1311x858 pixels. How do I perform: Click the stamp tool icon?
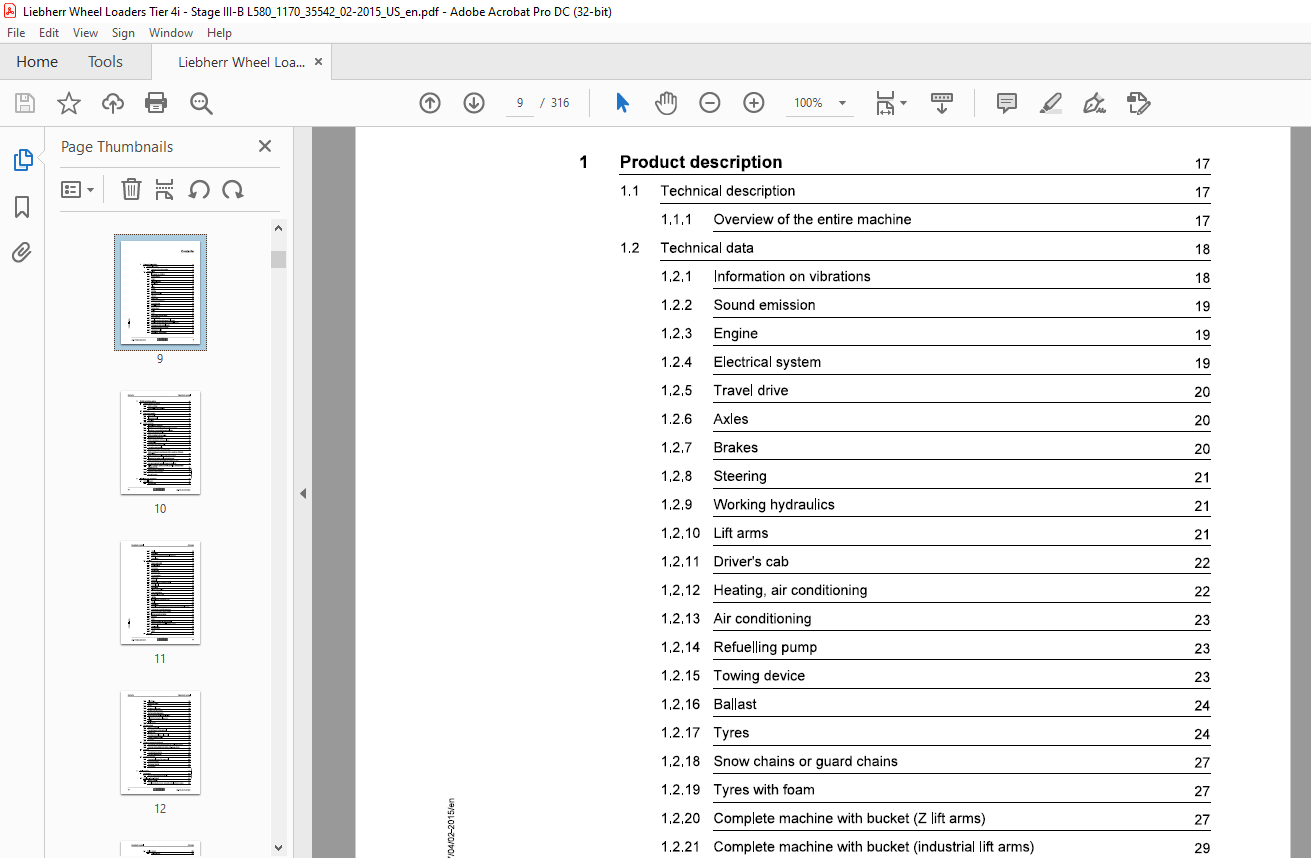coord(1138,103)
